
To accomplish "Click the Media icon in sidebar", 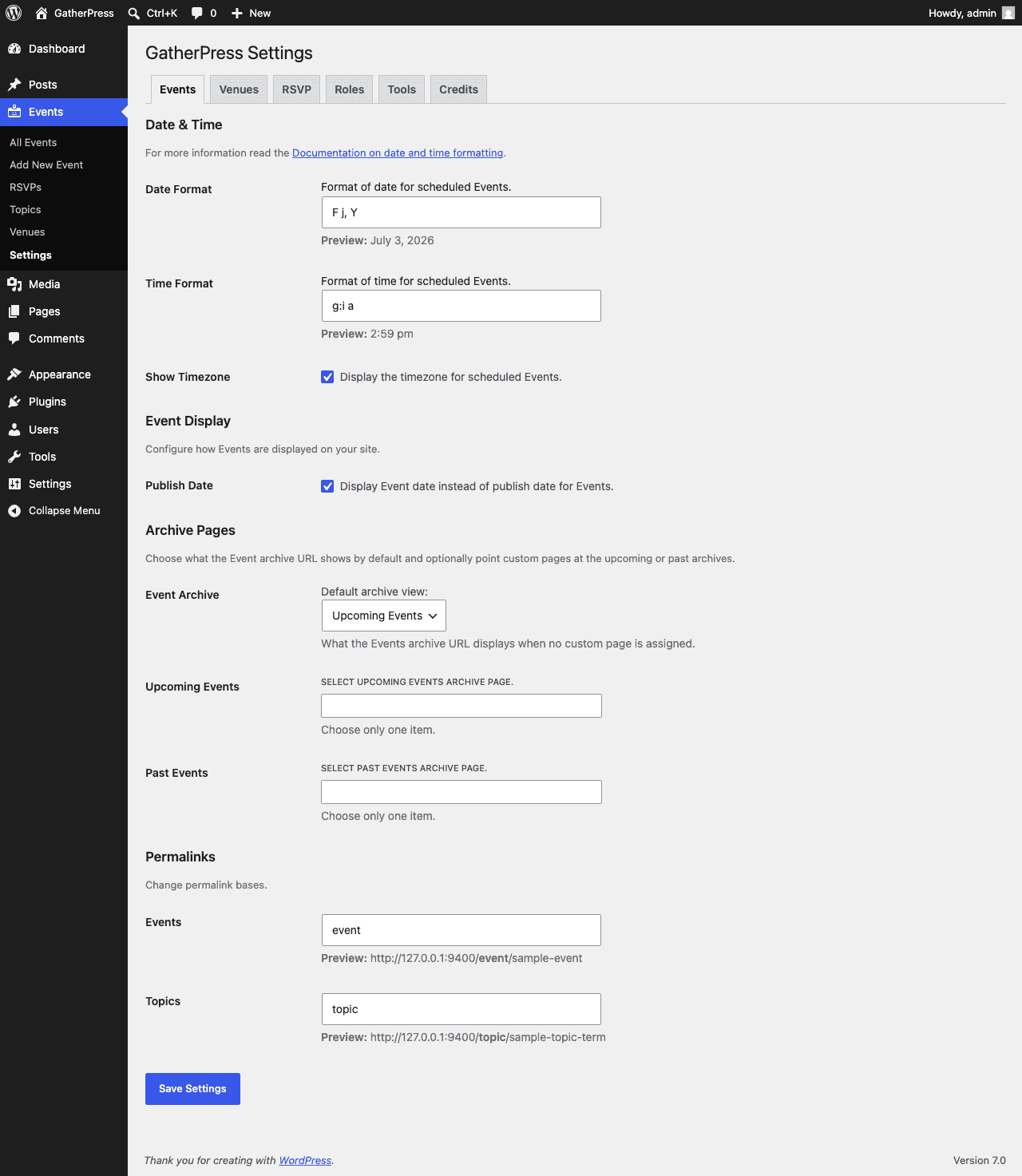I will [14, 284].
